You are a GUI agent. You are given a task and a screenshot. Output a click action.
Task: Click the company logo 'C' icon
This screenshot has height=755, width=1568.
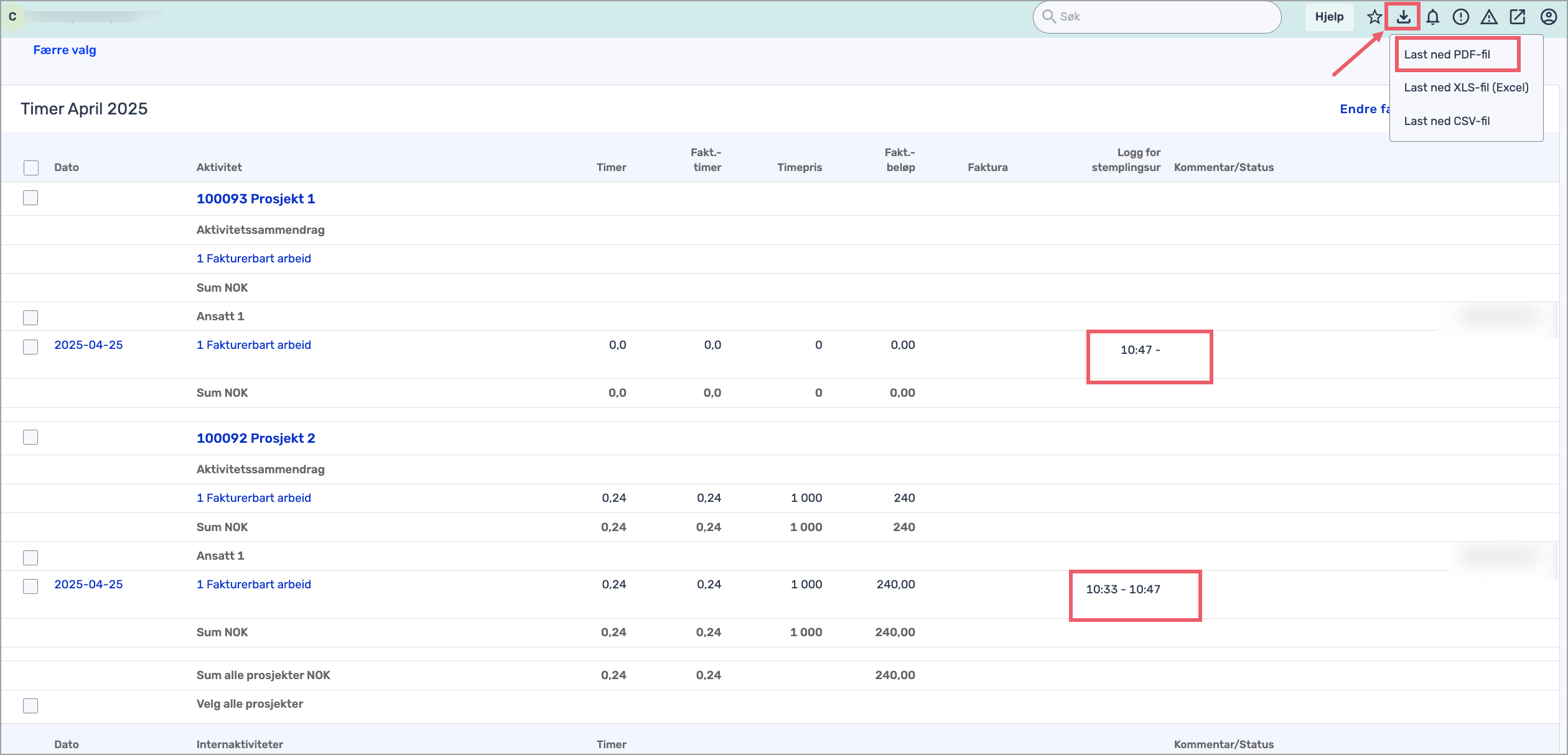(x=12, y=17)
